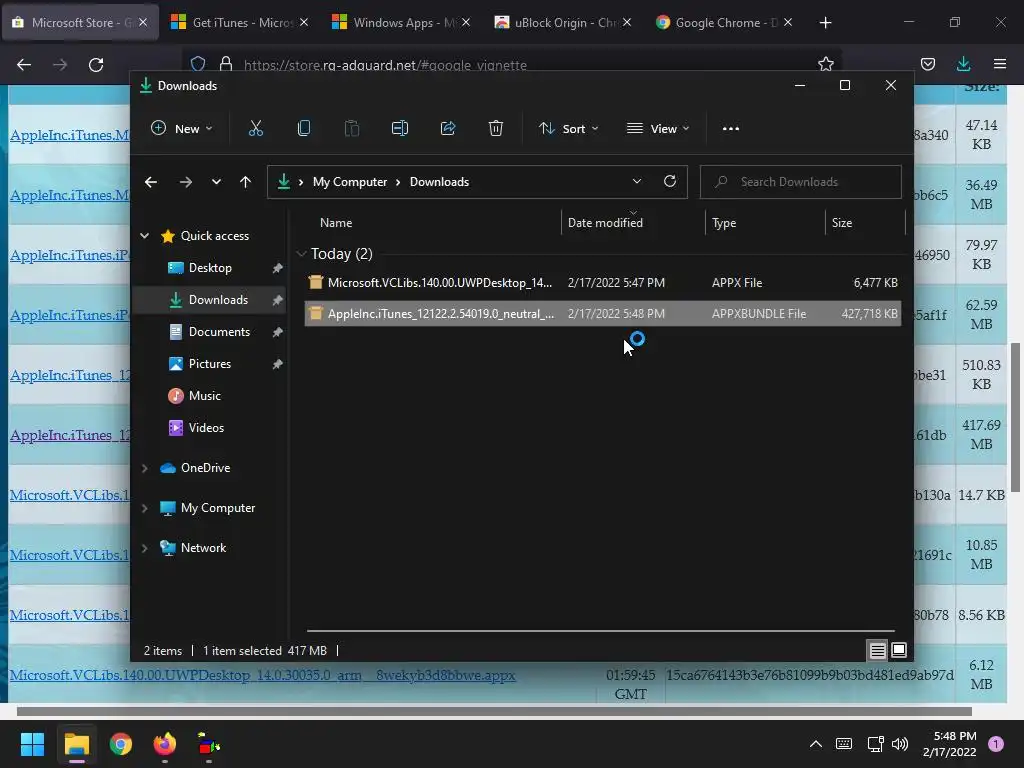Open recent locations chevron dropdown
Viewport: 1024px width, 768px height.
pos(216,182)
